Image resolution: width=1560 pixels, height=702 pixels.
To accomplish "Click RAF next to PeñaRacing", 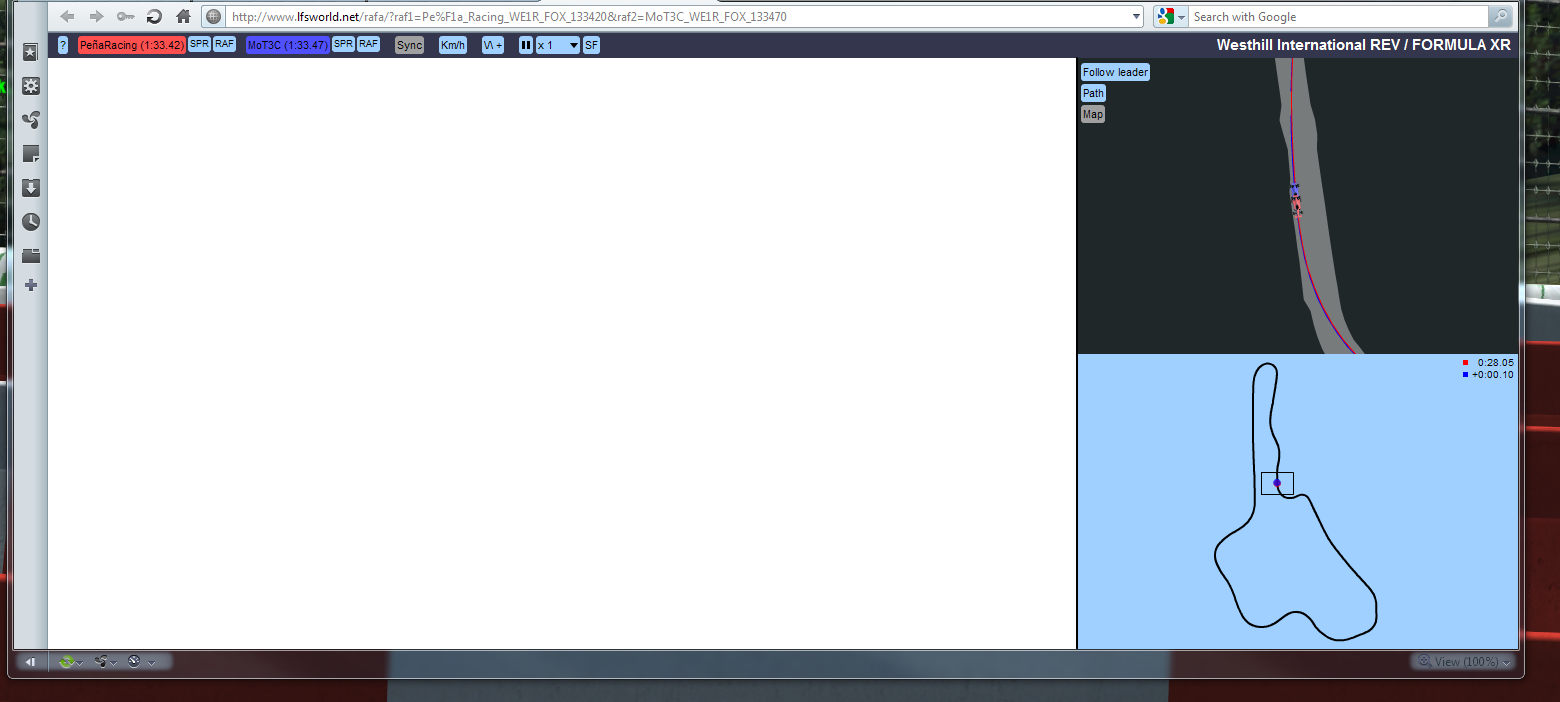I will [x=224, y=44].
